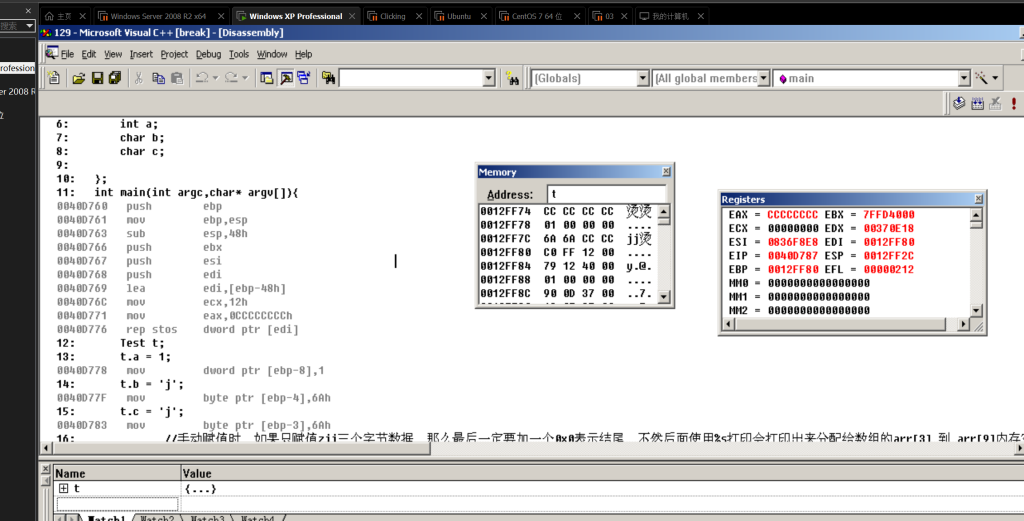The height and width of the screenshot is (521, 1024).
Task: Open the Globals class dropdown
Action: (x=642, y=78)
